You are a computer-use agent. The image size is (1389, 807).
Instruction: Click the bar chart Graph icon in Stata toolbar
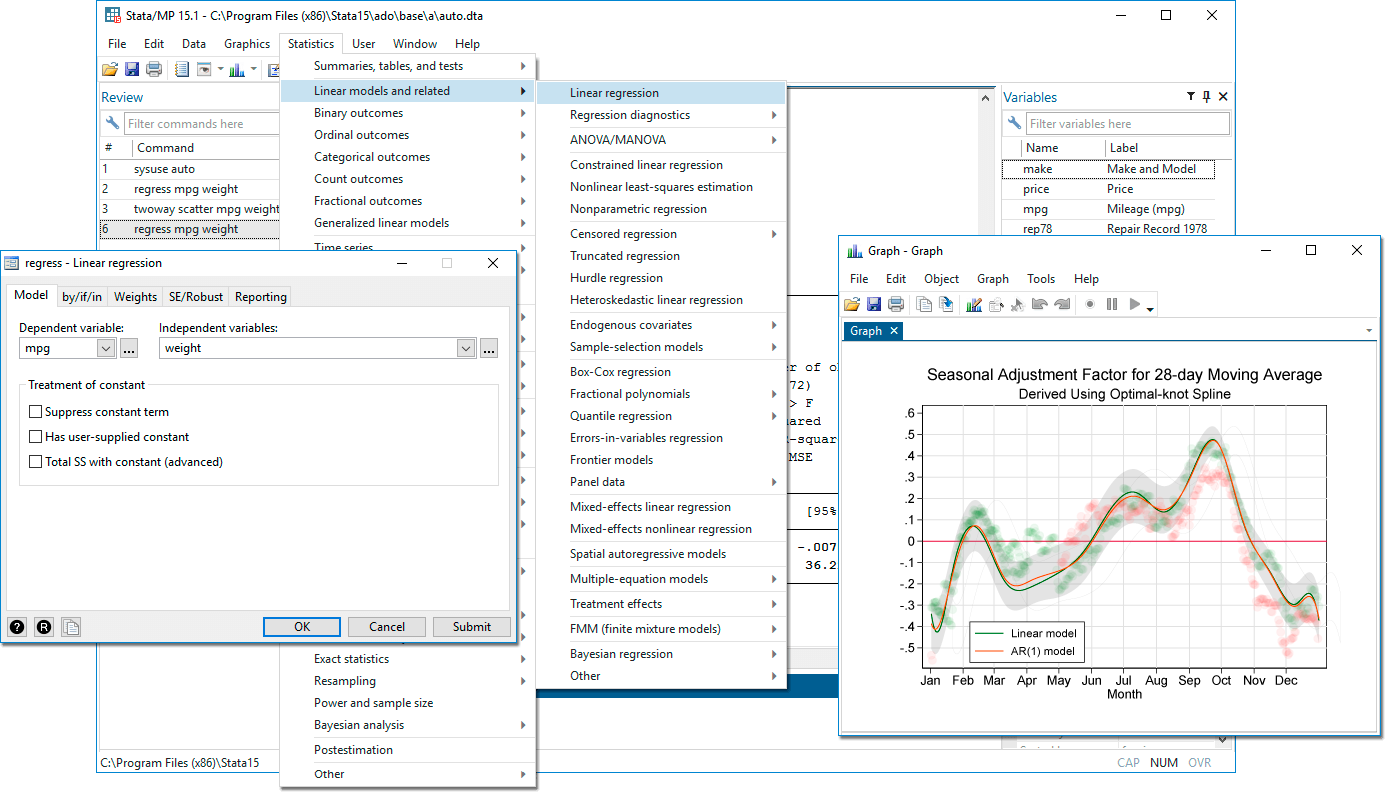tap(238, 70)
